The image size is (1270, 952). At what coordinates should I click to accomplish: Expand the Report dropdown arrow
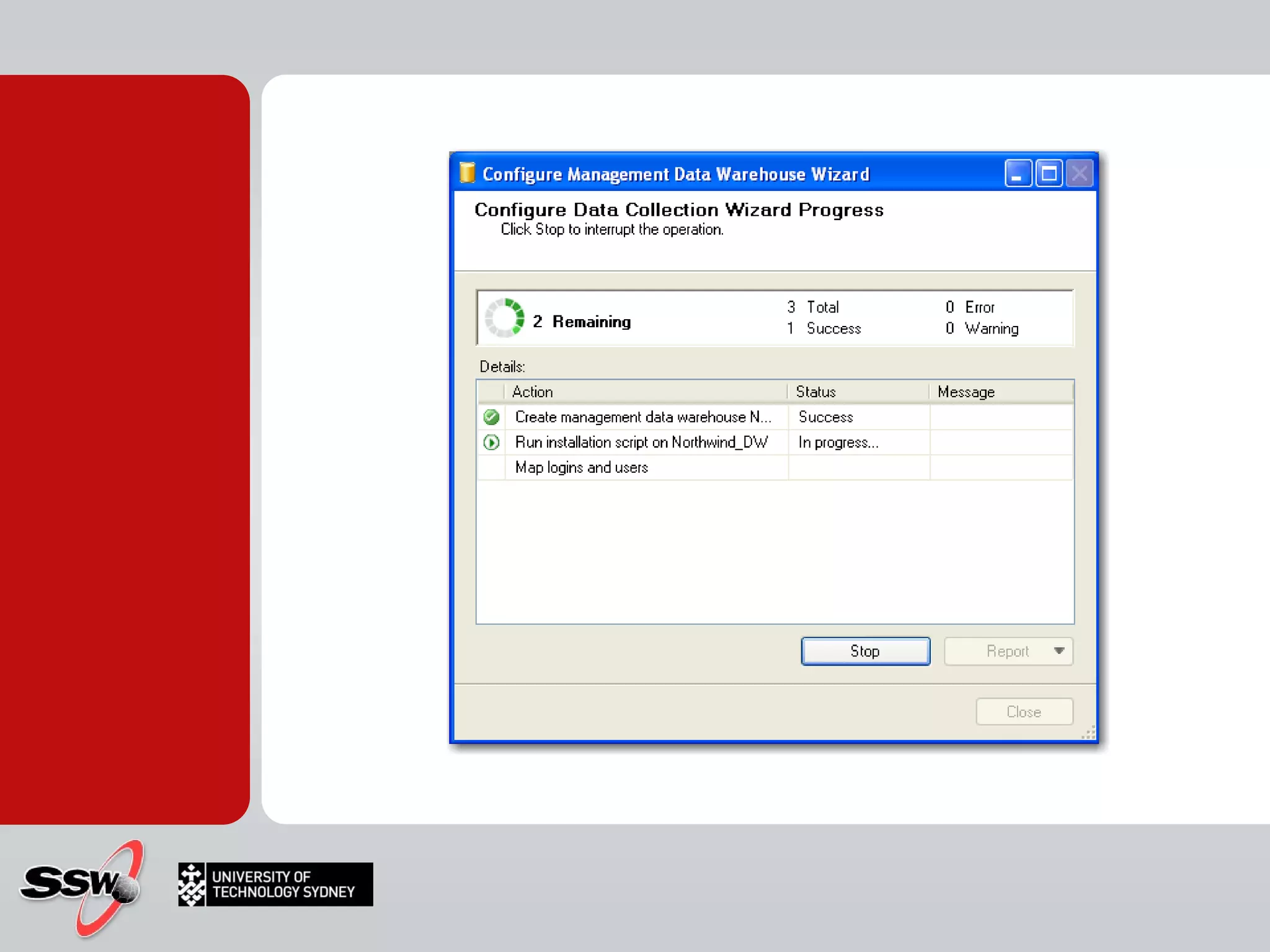tap(1059, 651)
